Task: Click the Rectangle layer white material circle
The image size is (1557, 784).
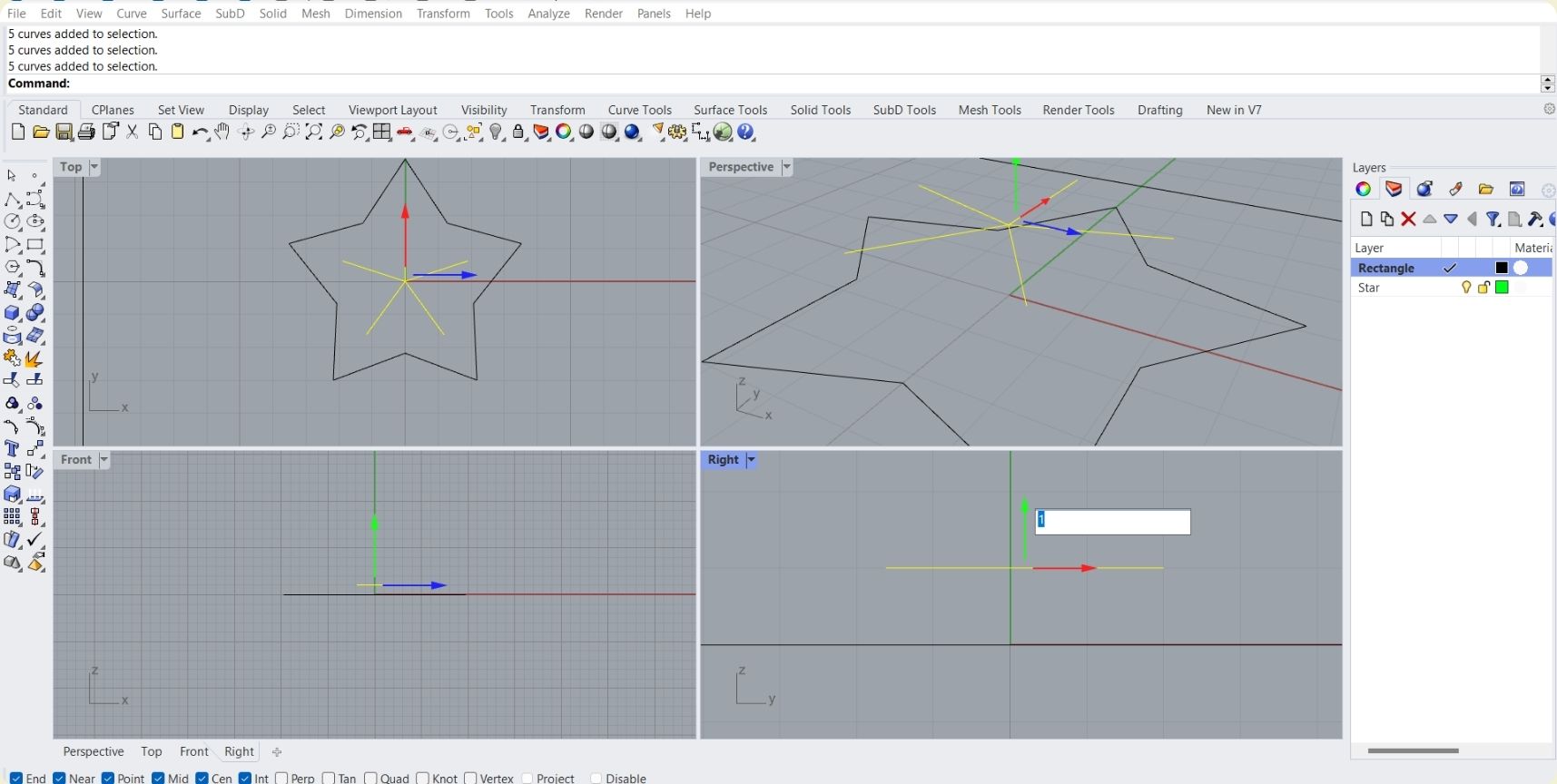Action: tap(1521, 268)
